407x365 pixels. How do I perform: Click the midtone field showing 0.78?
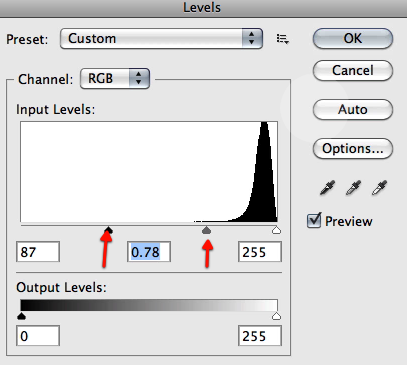coord(149,252)
